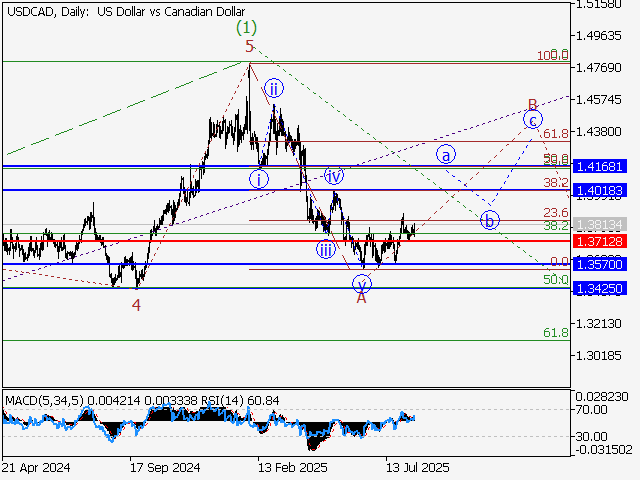Select the circled wave iii marker
This screenshot has width=640, height=480.
tap(326, 249)
